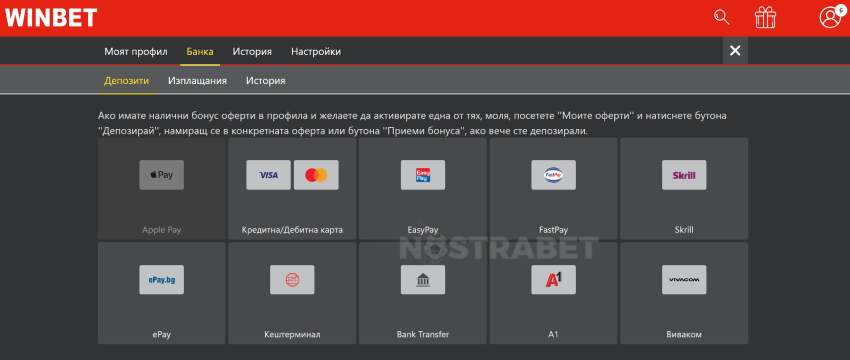This screenshot has height=360, width=850.
Task: Click the FastPay label text
Action: (553, 230)
